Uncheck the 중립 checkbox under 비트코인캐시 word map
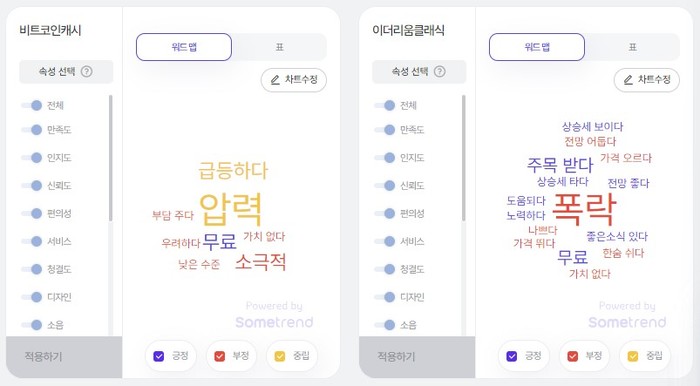 280,356
